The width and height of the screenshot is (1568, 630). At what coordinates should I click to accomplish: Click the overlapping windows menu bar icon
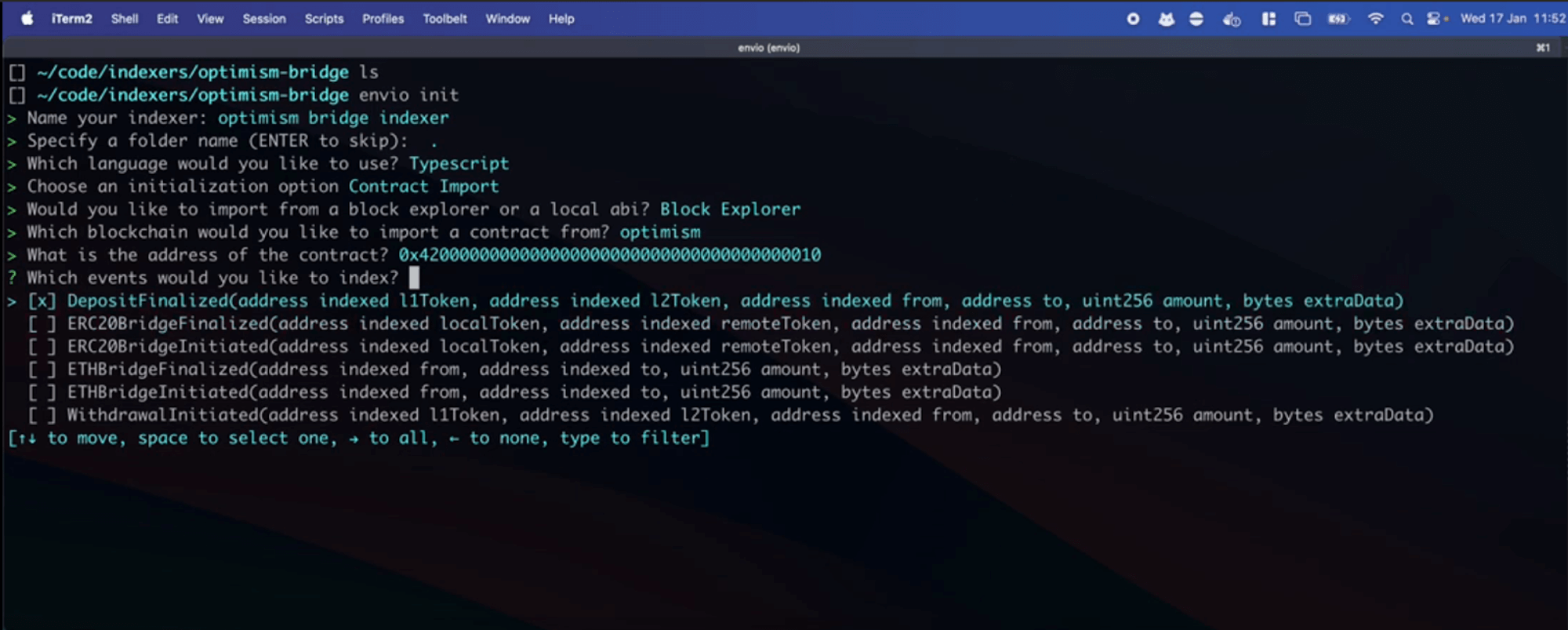coord(1302,19)
